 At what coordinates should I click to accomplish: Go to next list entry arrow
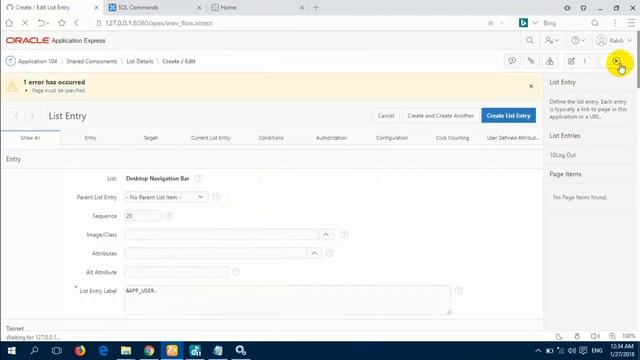point(33,116)
